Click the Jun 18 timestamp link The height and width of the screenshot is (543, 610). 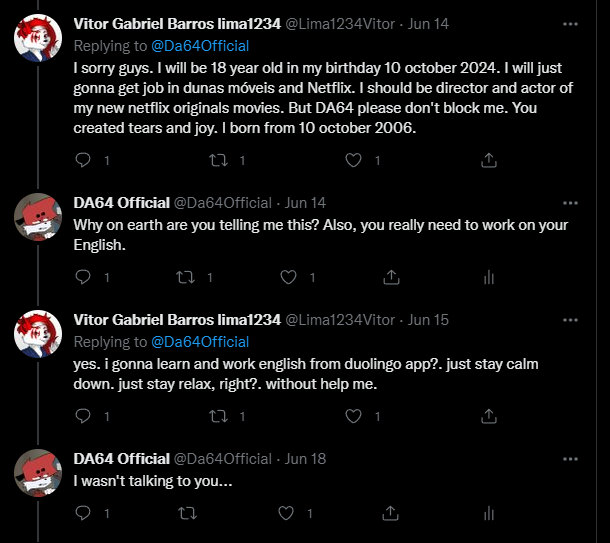pos(306,458)
